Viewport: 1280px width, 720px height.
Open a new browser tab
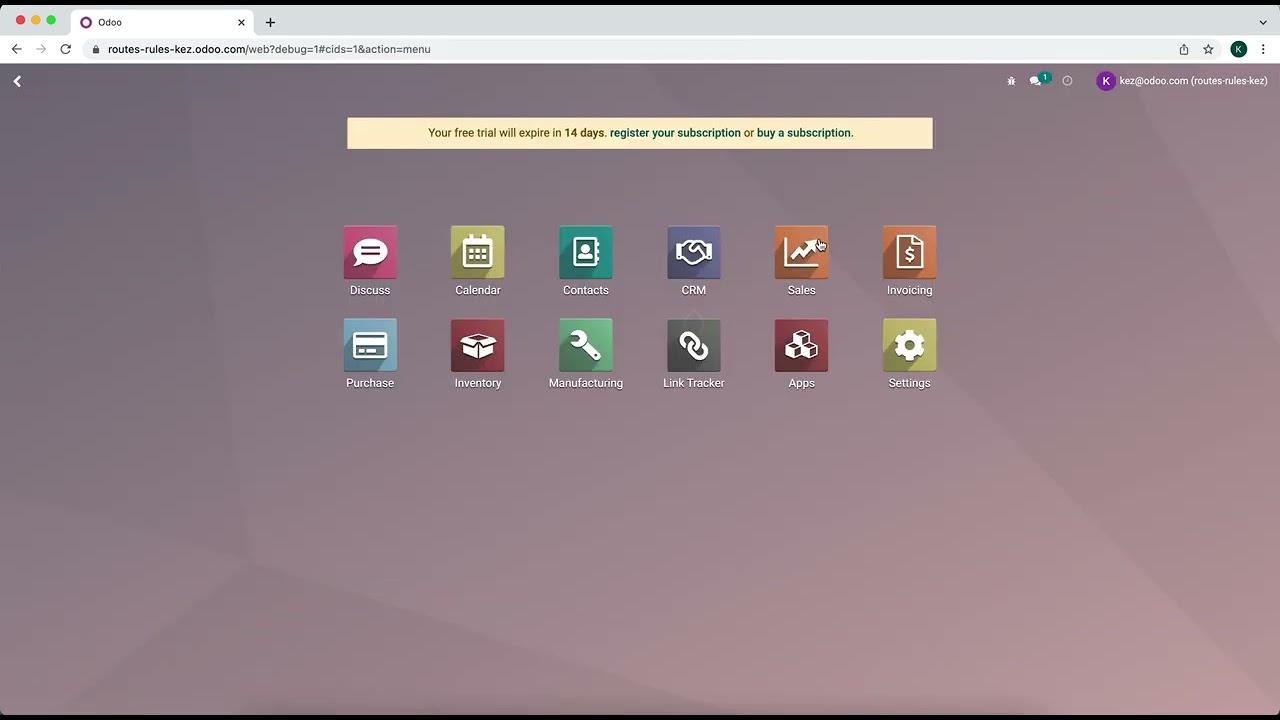(x=270, y=22)
